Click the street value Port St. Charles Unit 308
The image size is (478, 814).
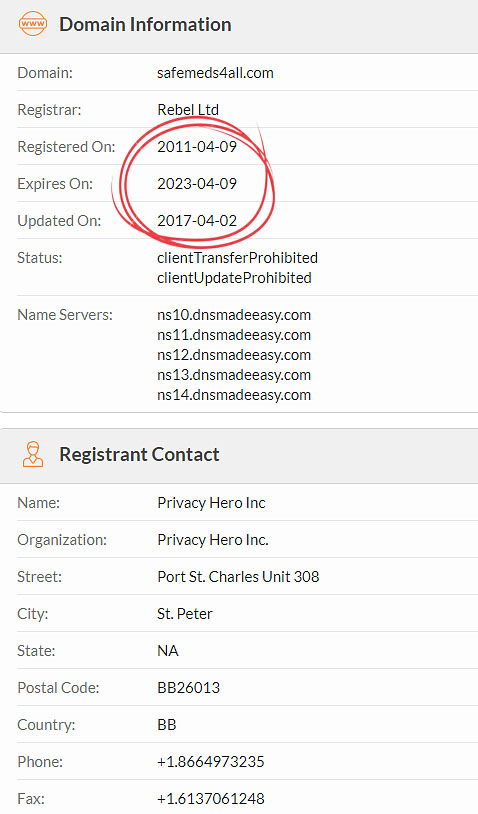(x=238, y=577)
